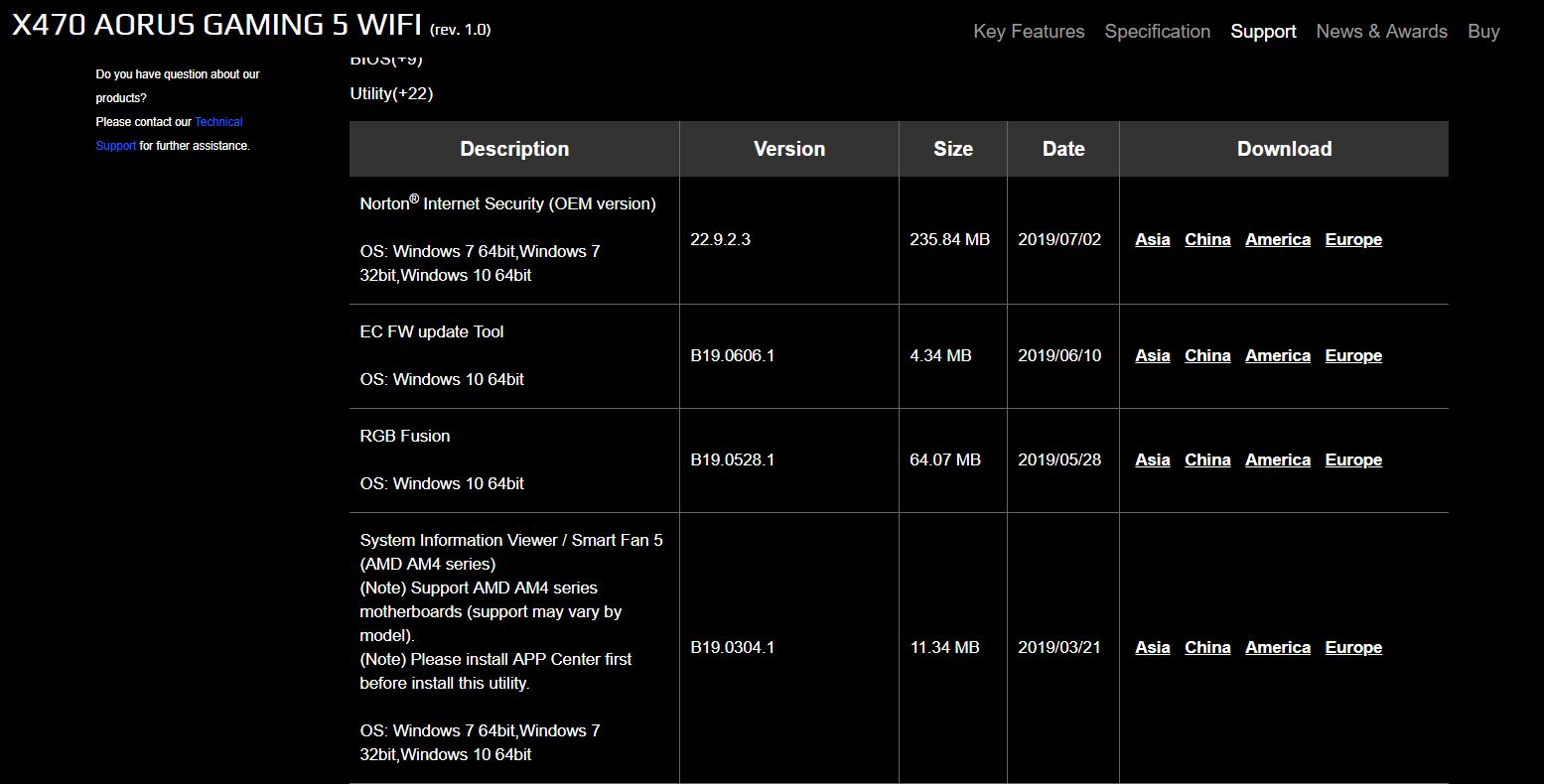Click the Version column header
Image resolution: width=1544 pixels, height=784 pixels.
coord(789,149)
